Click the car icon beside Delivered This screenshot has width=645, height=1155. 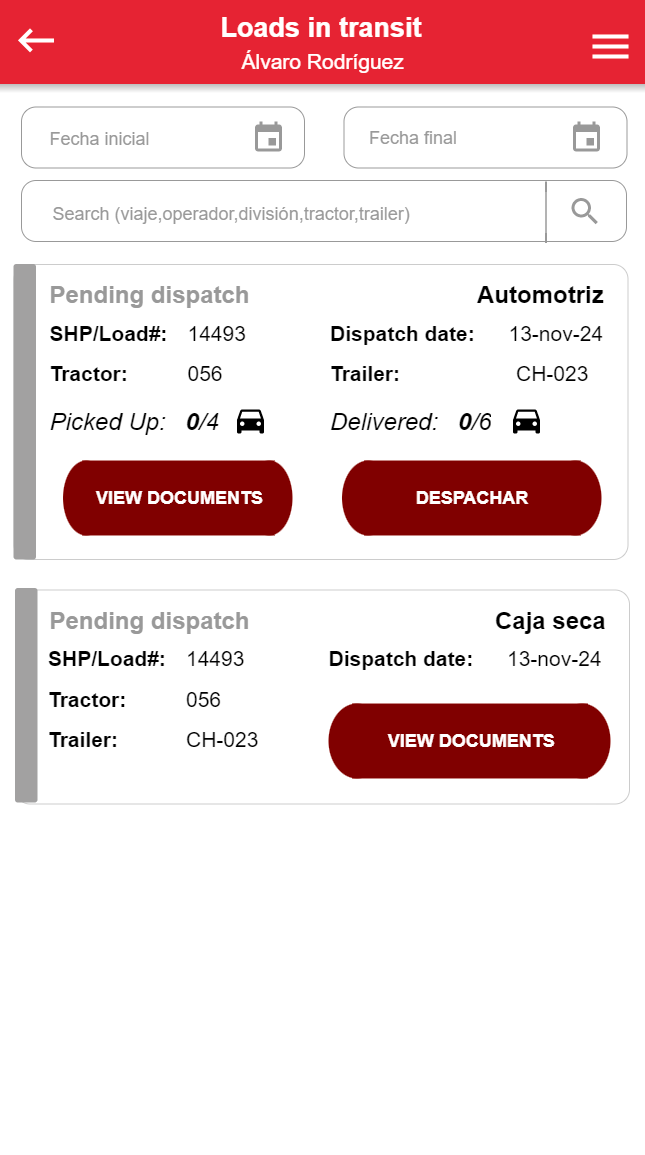526,422
